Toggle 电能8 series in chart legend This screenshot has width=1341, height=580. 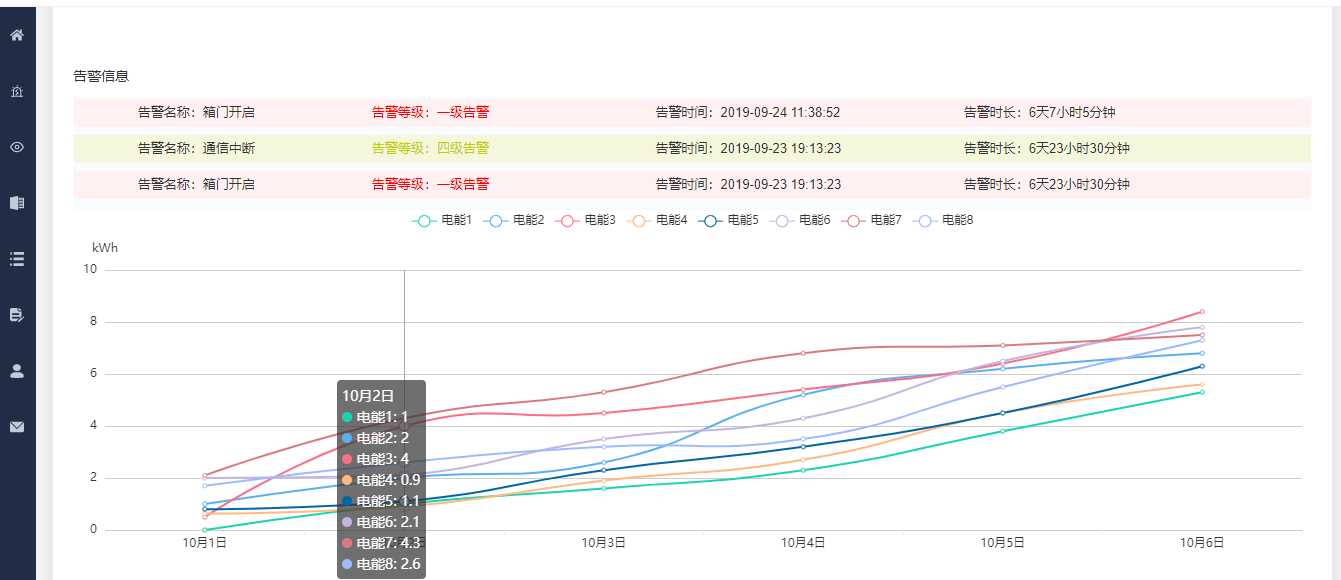(943, 220)
